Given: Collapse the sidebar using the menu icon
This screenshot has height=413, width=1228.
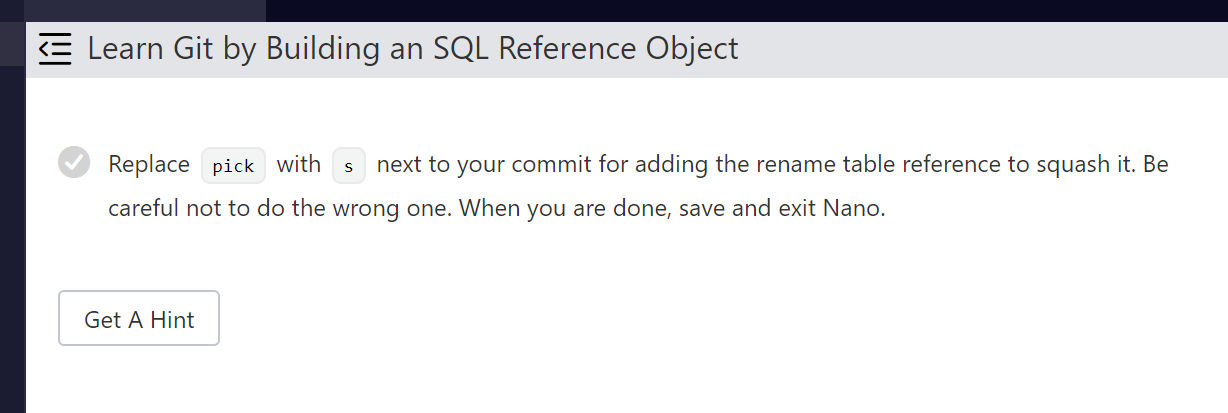Looking at the screenshot, I should [55, 48].
